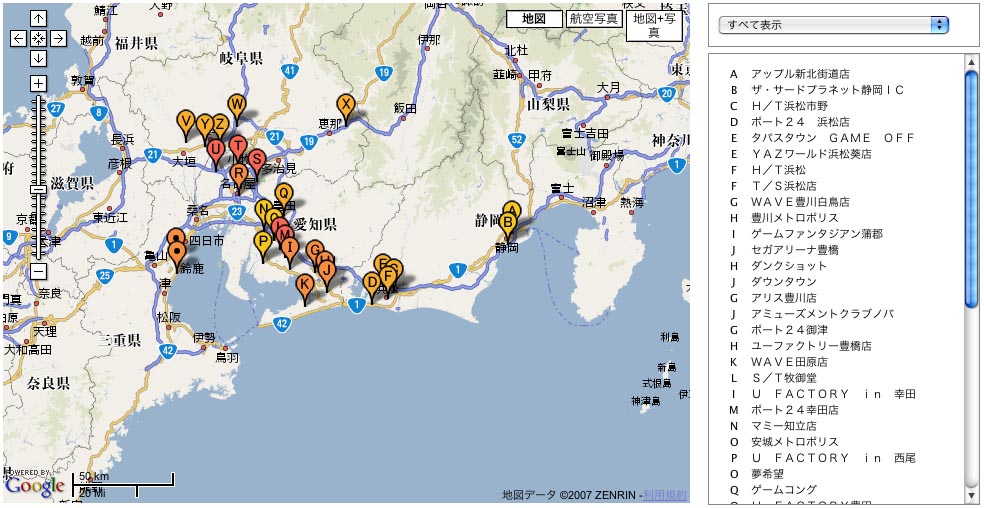Open the 利用規約 terms link

point(665,495)
